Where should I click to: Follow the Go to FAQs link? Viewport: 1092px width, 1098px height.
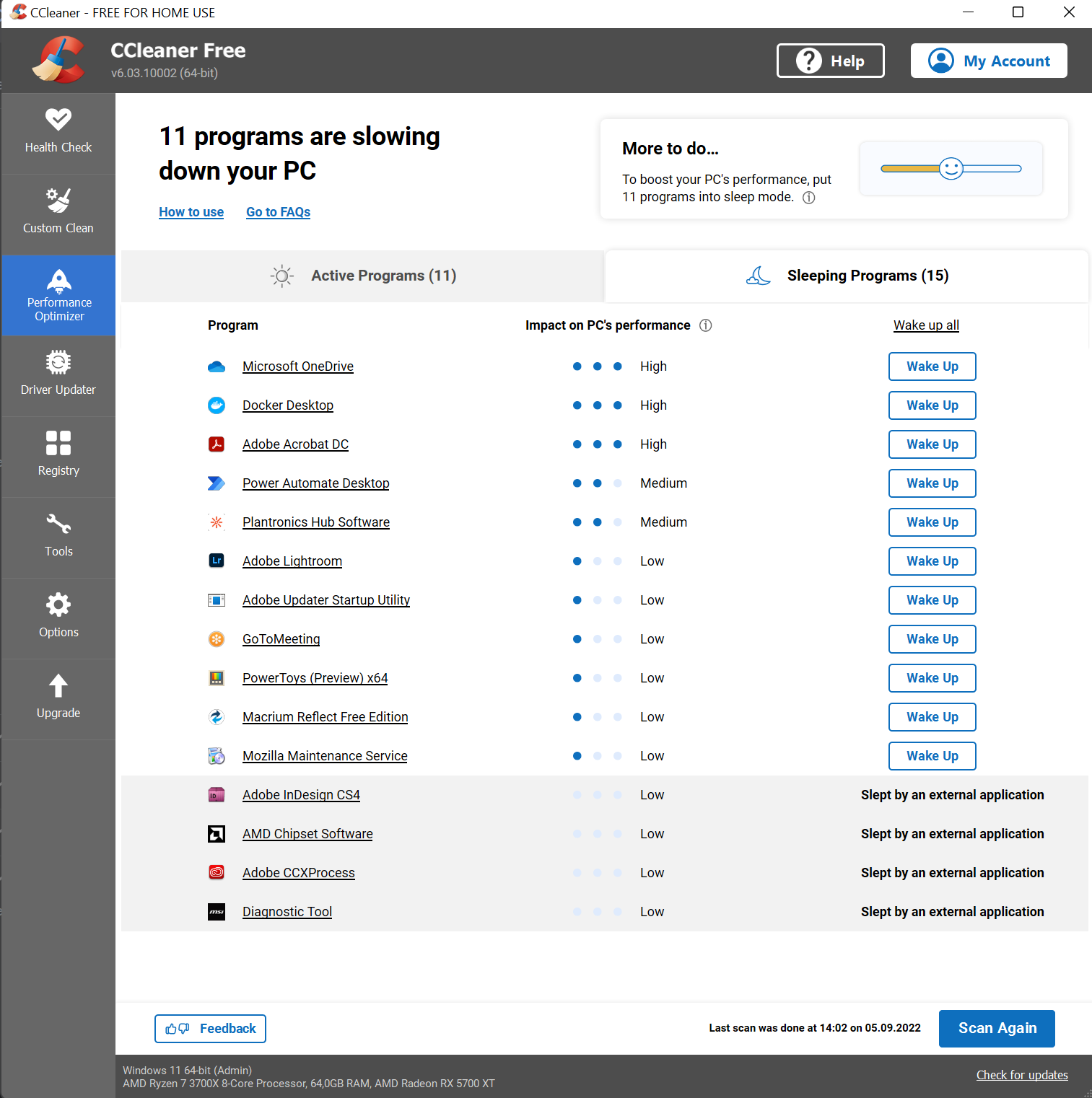[x=279, y=212]
